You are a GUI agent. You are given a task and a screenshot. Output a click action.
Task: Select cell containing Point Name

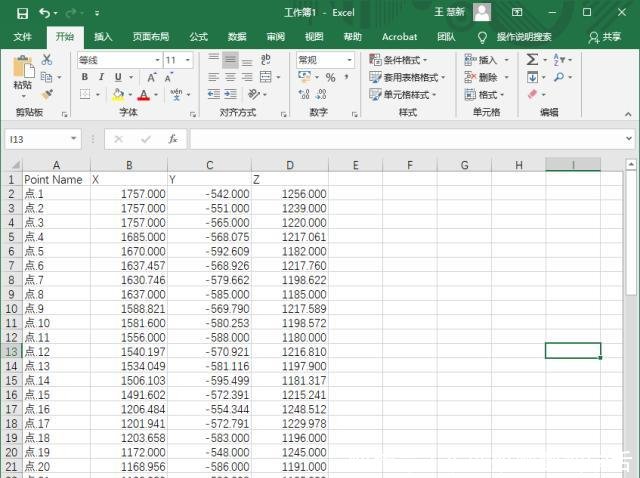(x=55, y=180)
